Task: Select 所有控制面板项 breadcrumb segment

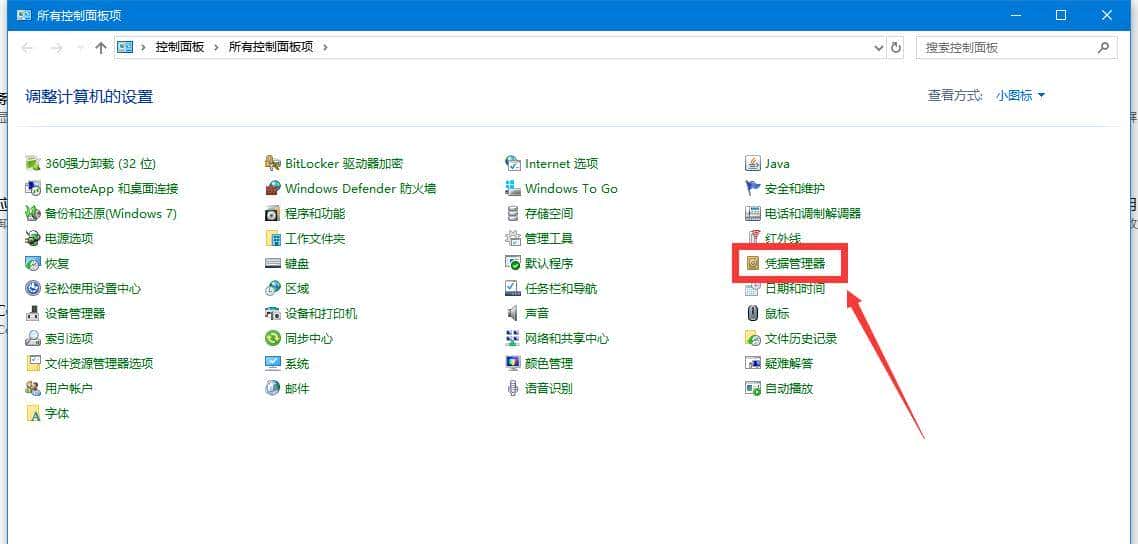Action: click(271, 47)
